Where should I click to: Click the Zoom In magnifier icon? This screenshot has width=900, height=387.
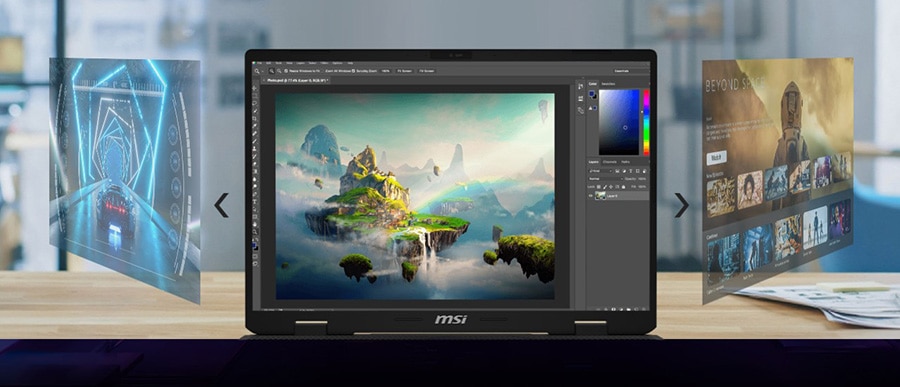[271, 71]
